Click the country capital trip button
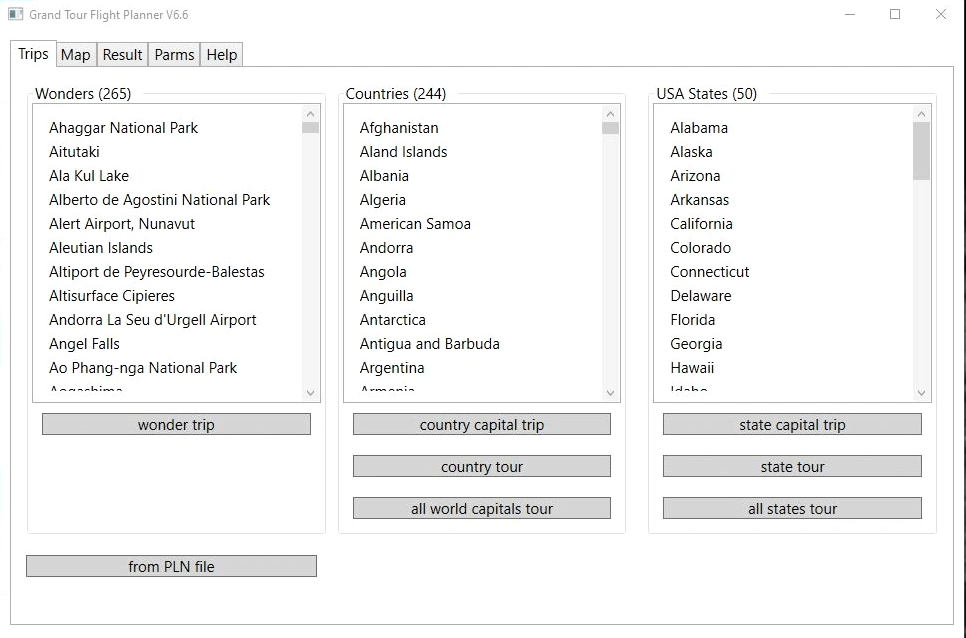This screenshot has width=966, height=638. (481, 425)
